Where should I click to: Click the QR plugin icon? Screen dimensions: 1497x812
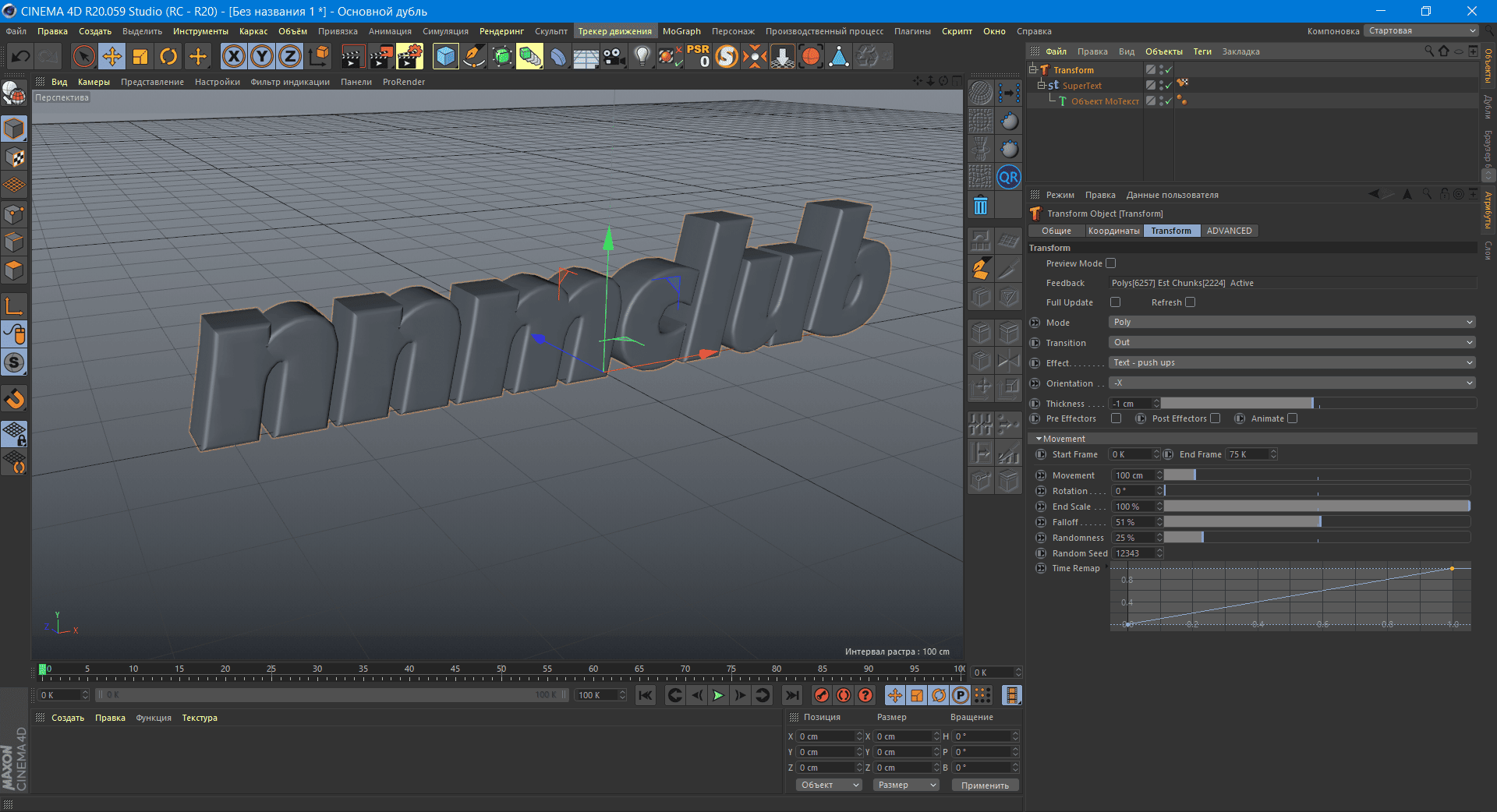coord(1009,177)
